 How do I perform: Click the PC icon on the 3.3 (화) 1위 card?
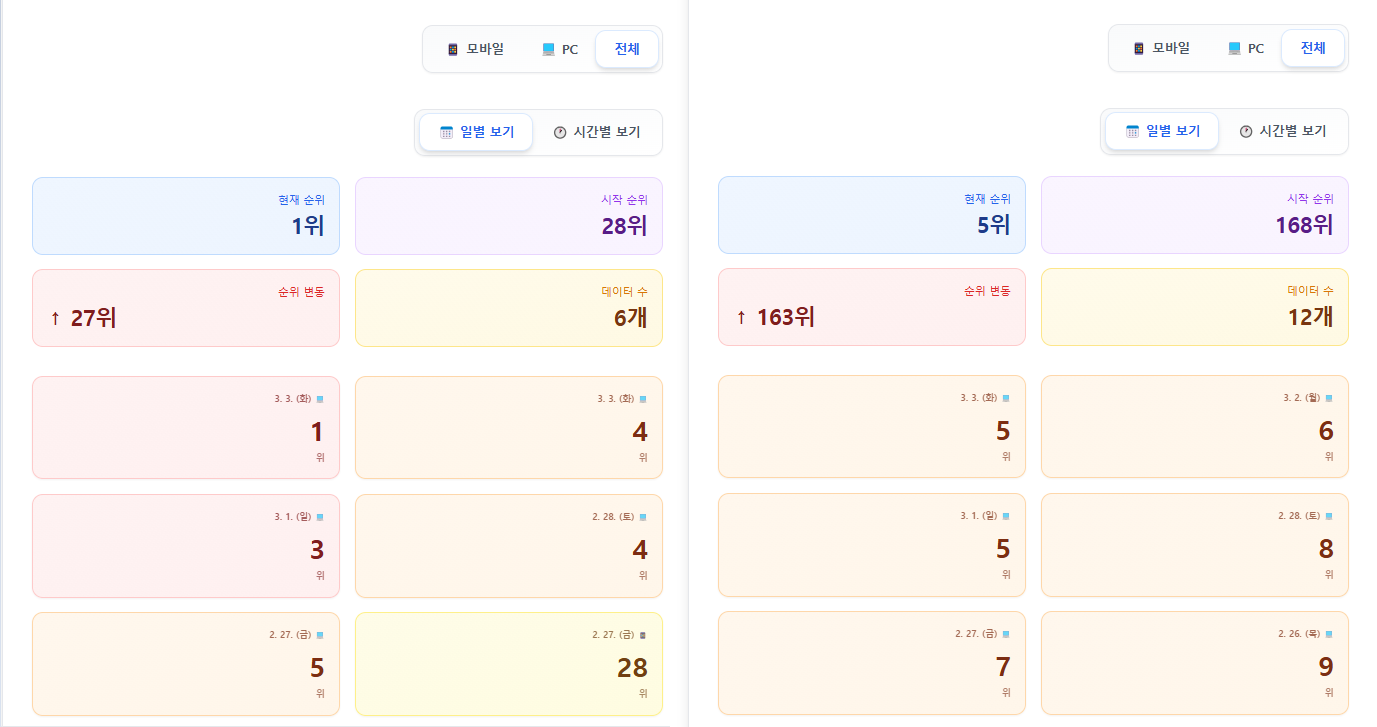(x=320, y=399)
